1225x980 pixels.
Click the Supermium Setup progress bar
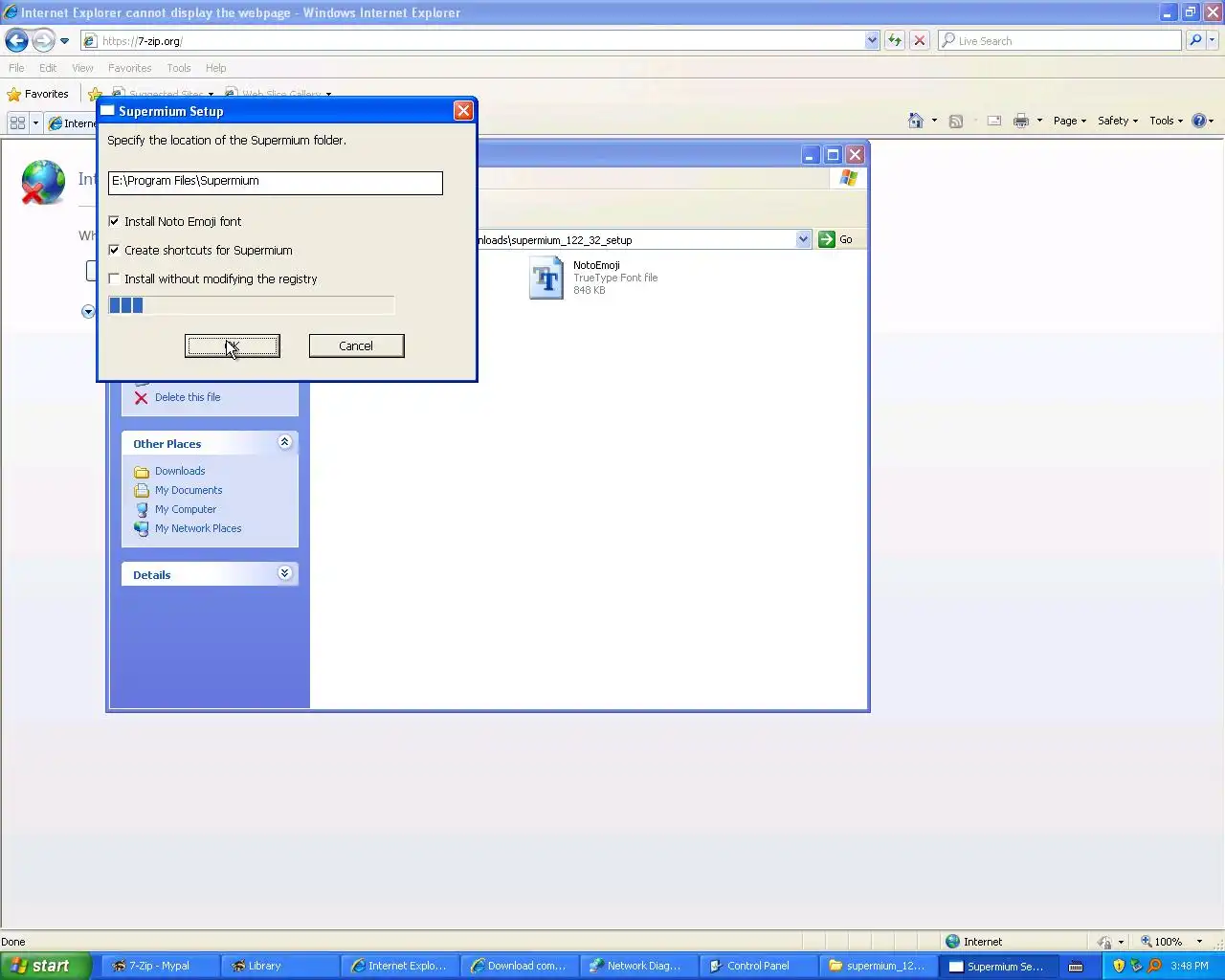[x=251, y=305]
